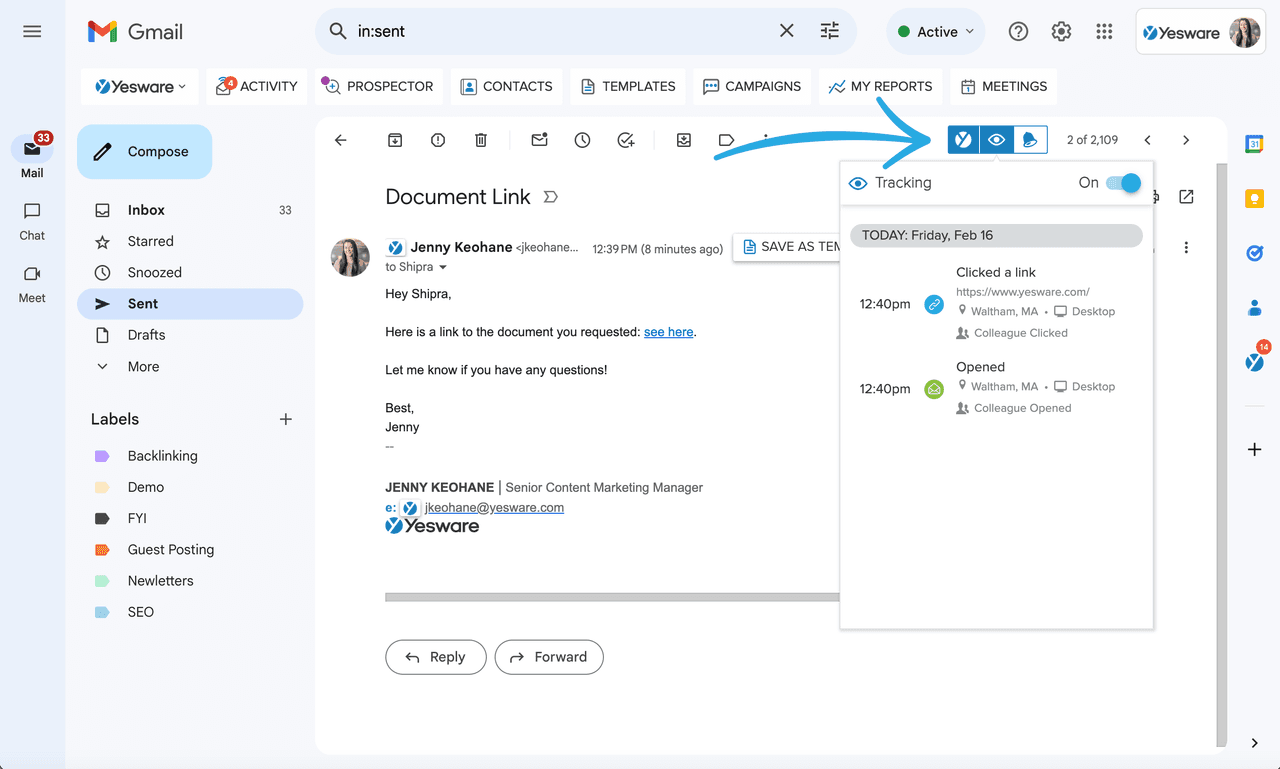The width and height of the screenshot is (1280, 769).
Task: Expand More in the folder list
Action: (143, 367)
